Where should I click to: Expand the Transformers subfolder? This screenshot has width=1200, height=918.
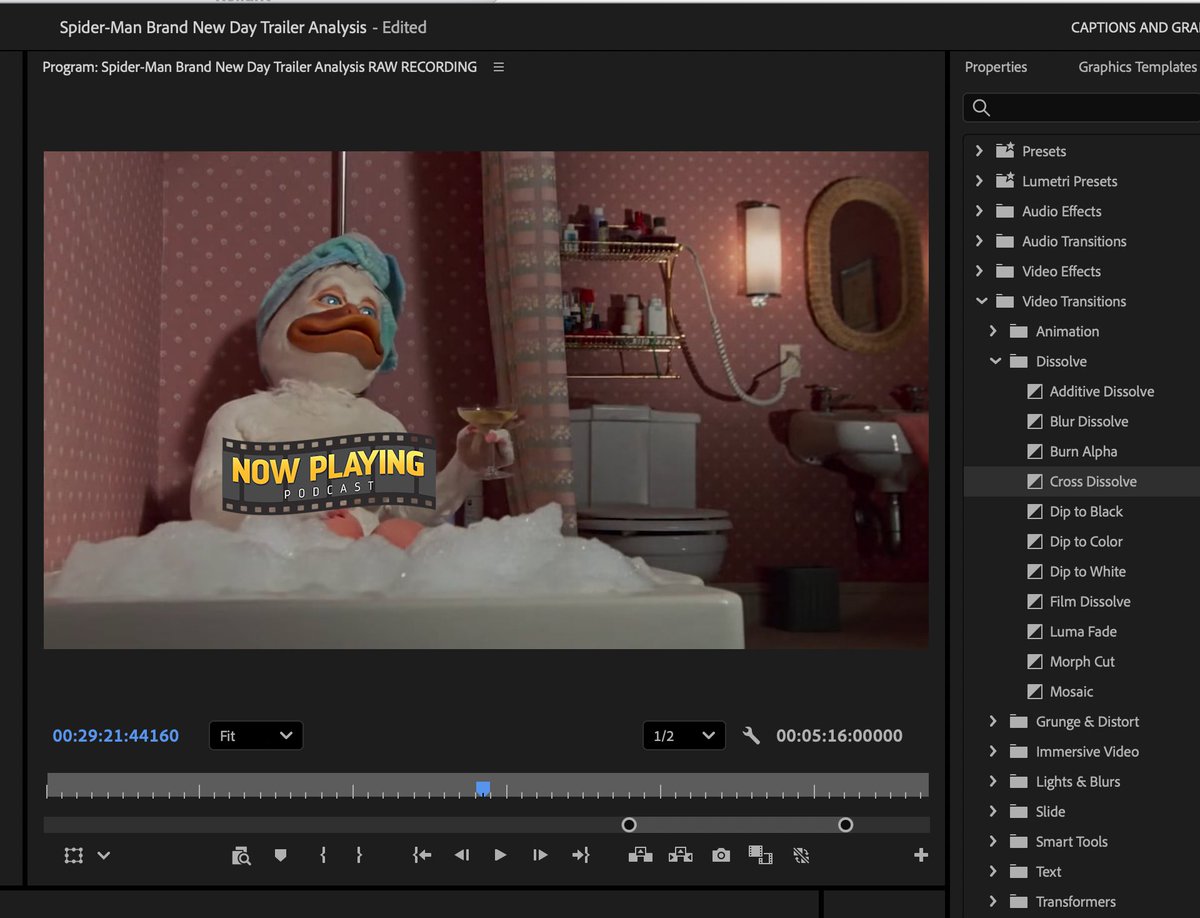click(994, 901)
